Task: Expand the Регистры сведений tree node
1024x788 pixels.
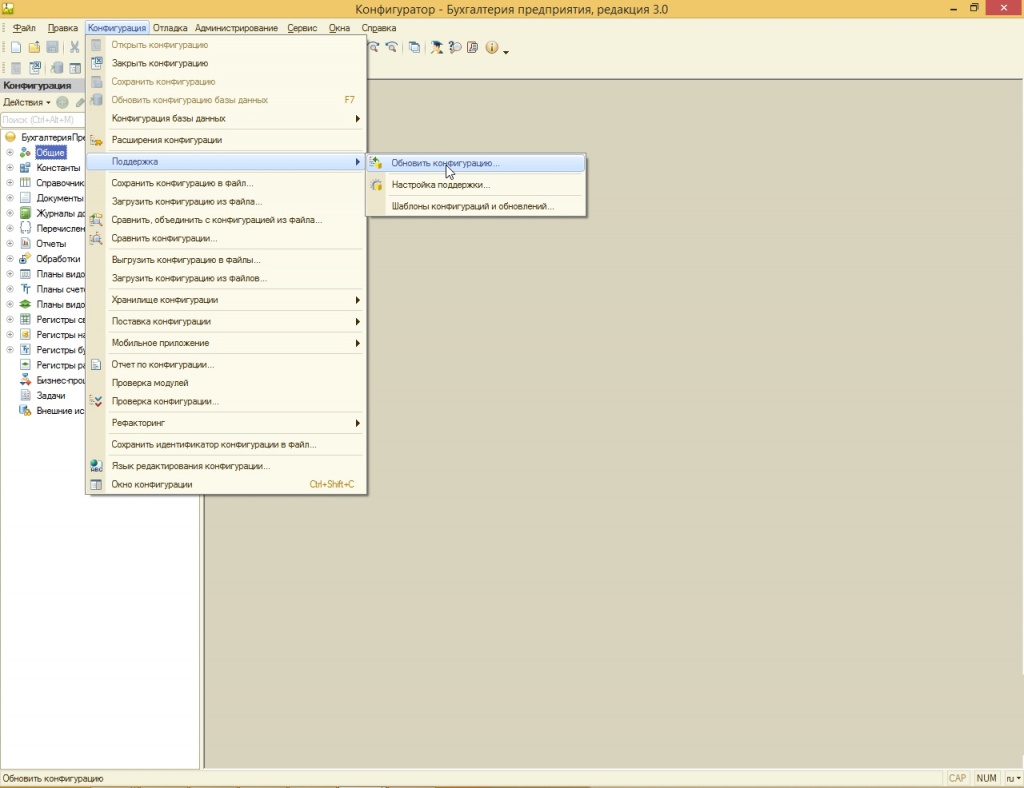Action: point(10,319)
